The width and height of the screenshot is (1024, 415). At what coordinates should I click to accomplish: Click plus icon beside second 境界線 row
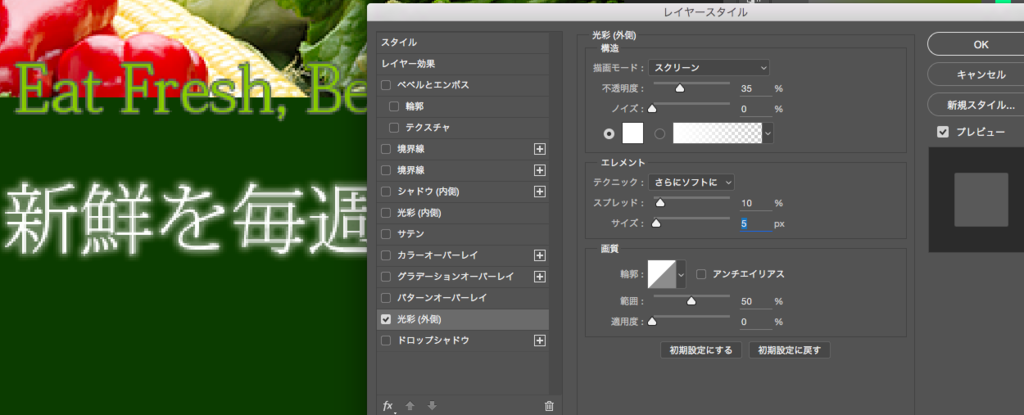[x=539, y=171]
